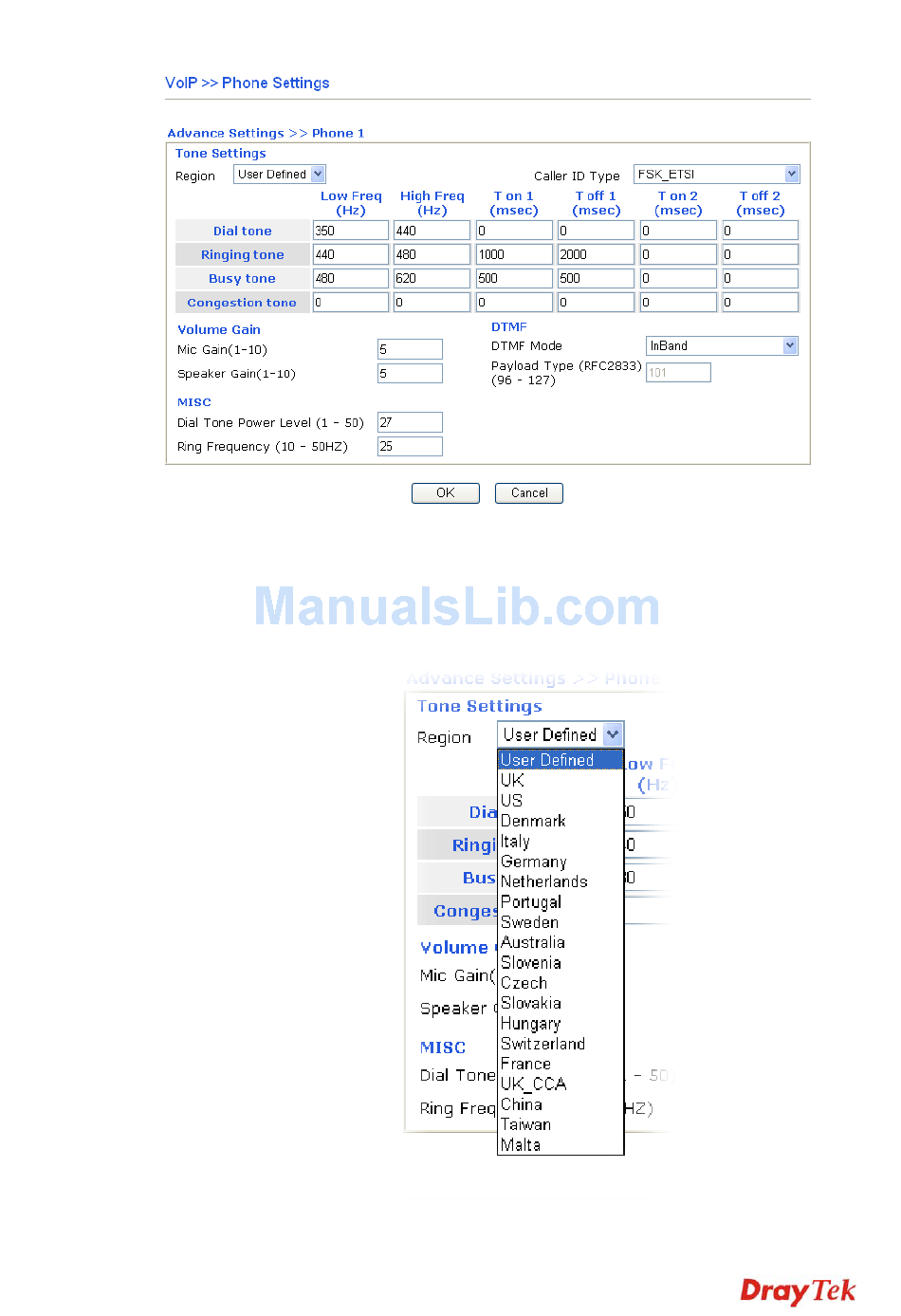Click the Congestion tone T off 2 field
Viewport: 901px width, 1316px height.
click(761, 303)
